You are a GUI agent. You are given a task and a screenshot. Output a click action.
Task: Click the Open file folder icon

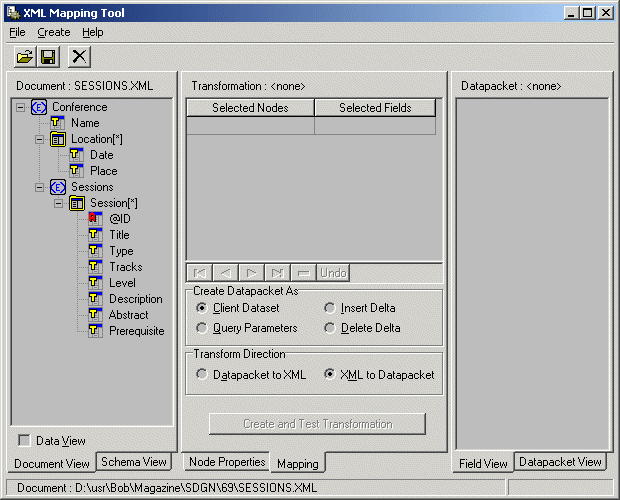tap(24, 58)
